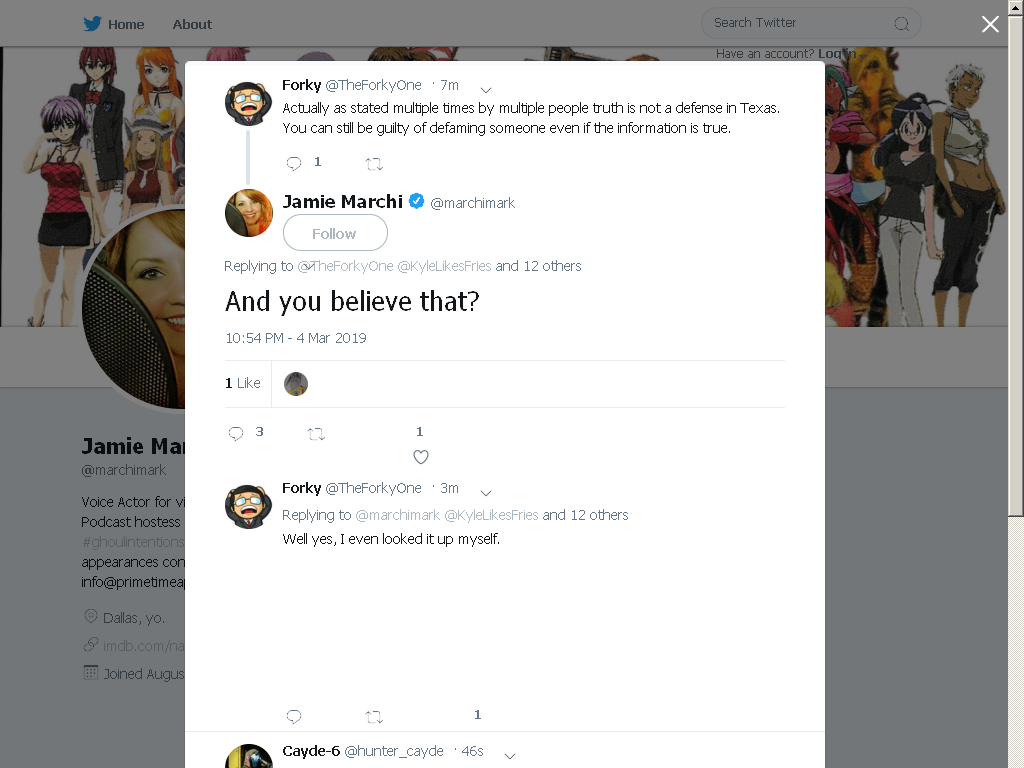Screen dimensions: 1024x768
Task: Close the tweet overlay with the X
Action: pos(990,24)
